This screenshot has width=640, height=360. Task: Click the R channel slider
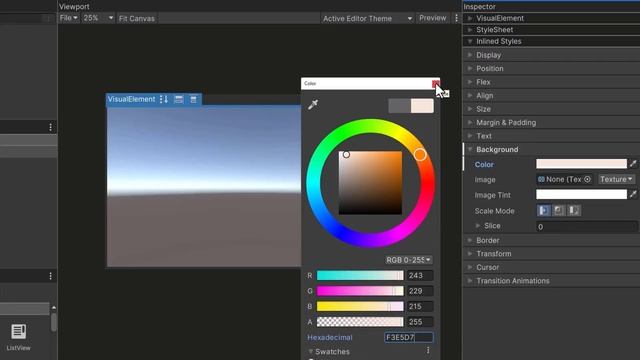coord(360,276)
